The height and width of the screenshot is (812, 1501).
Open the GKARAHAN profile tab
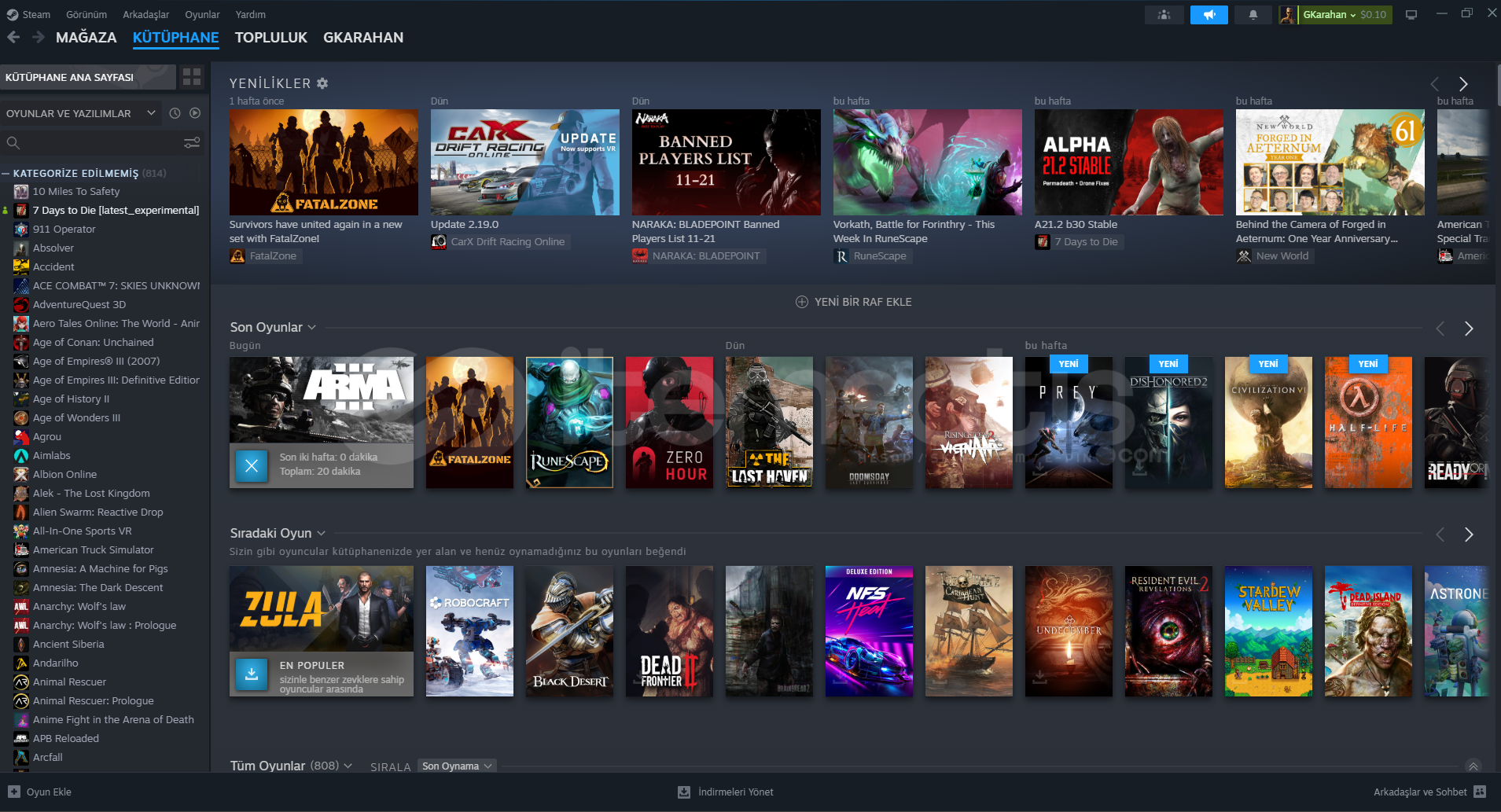363,37
